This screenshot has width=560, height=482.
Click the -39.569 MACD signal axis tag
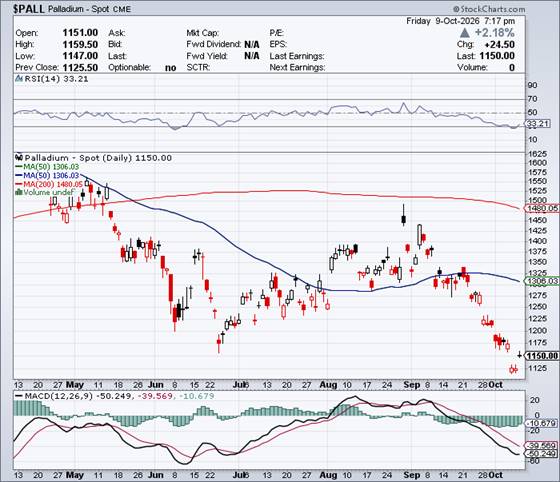542,446
